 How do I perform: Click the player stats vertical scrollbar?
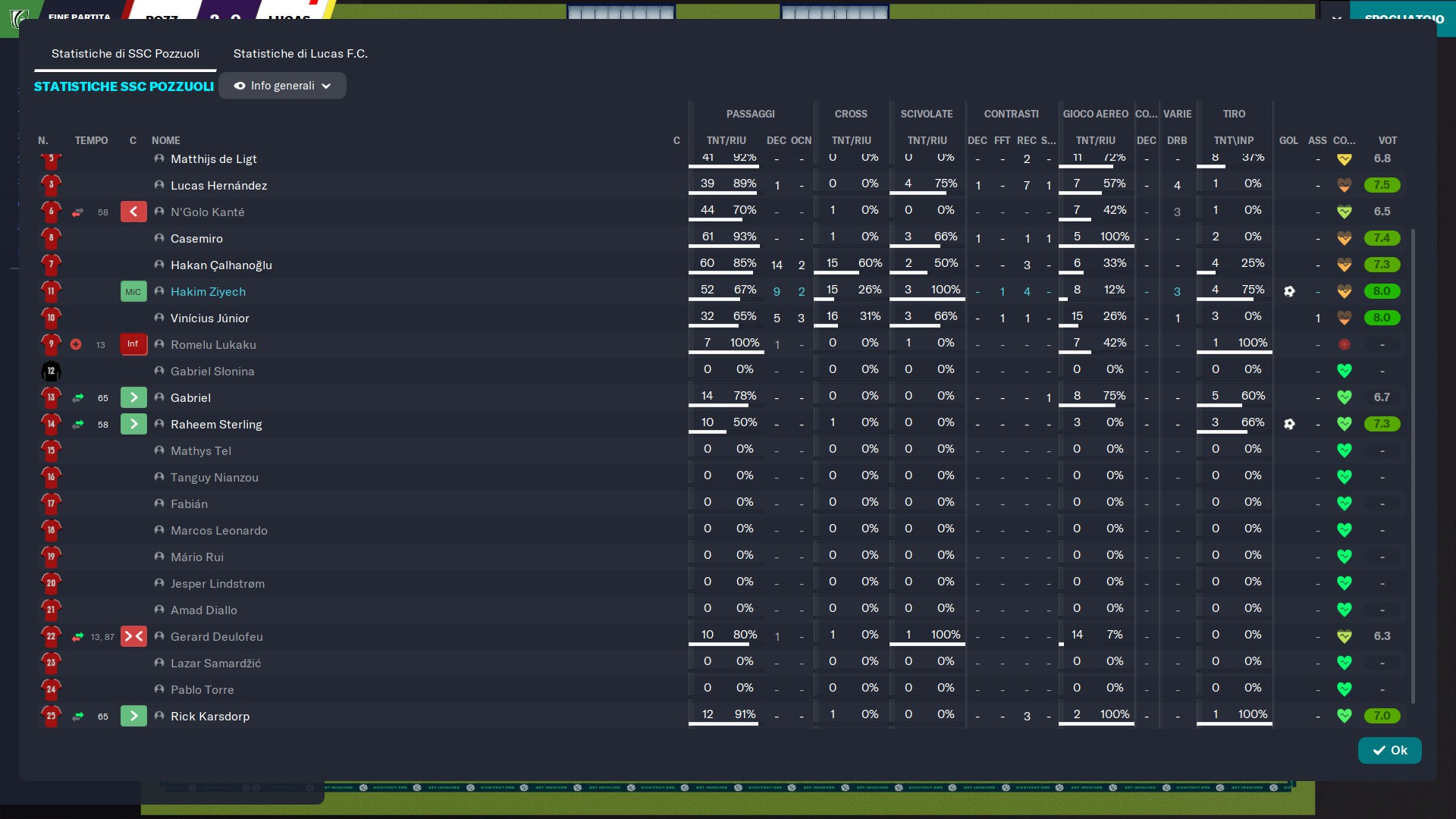[1412, 466]
